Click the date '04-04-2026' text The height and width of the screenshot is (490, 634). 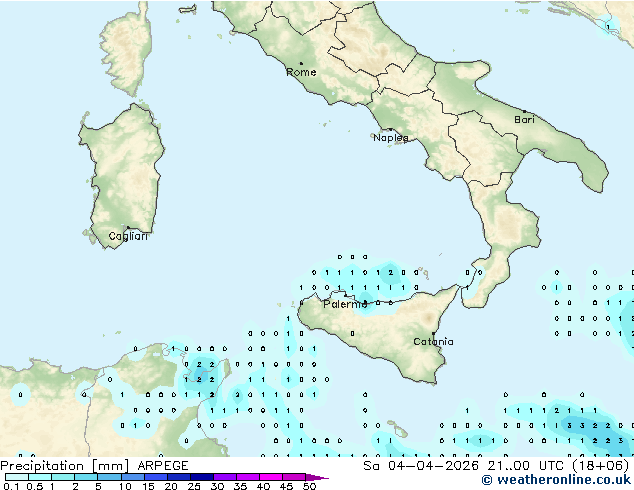point(433,466)
